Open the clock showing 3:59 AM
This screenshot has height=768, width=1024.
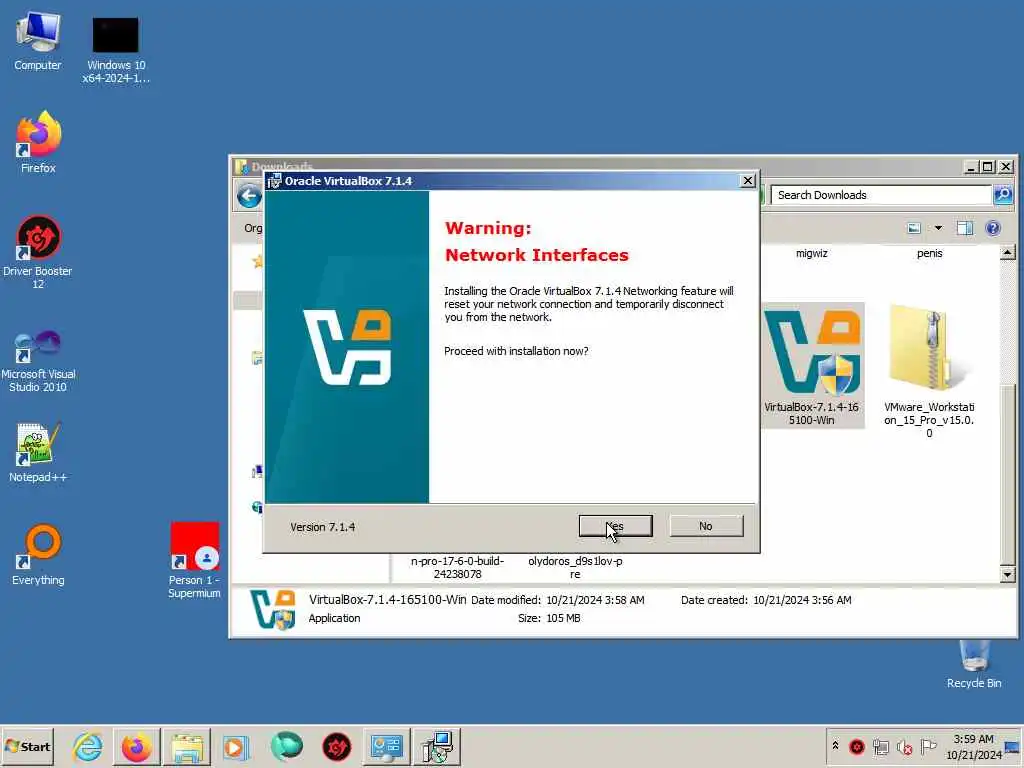[x=973, y=747]
